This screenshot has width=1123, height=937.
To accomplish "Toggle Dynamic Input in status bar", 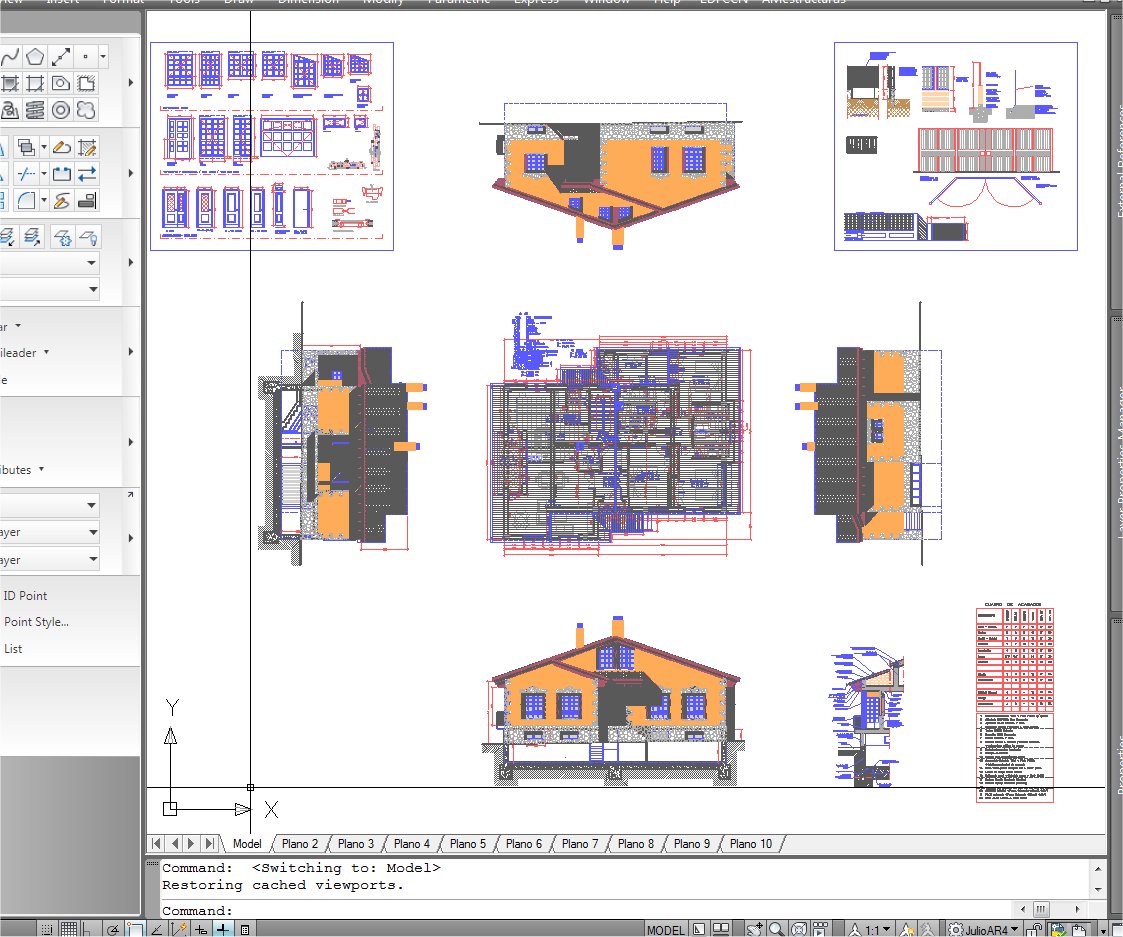I will (201, 930).
